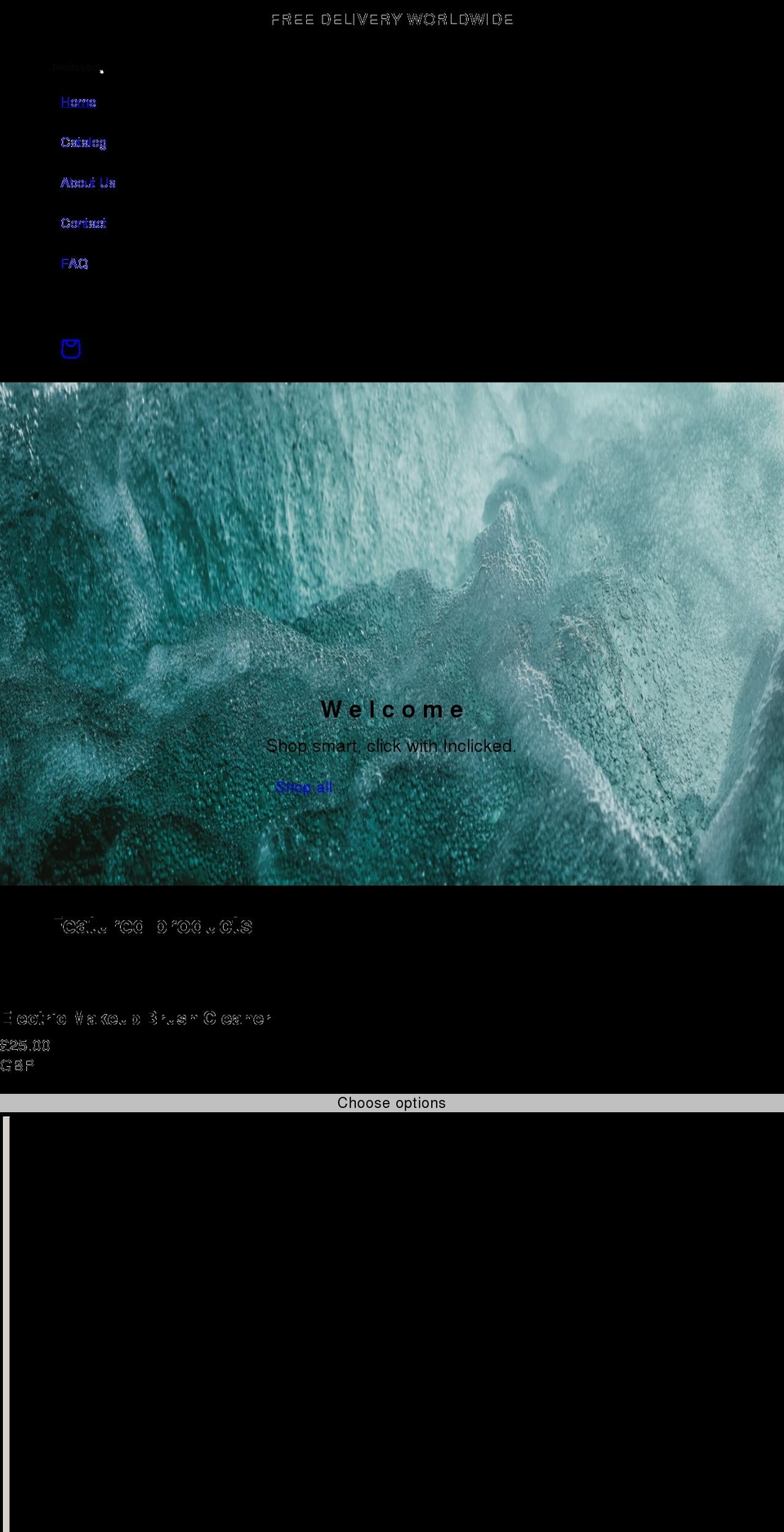This screenshot has width=784, height=1532.
Task: Open the Catalog navigation link
Action: point(83,142)
